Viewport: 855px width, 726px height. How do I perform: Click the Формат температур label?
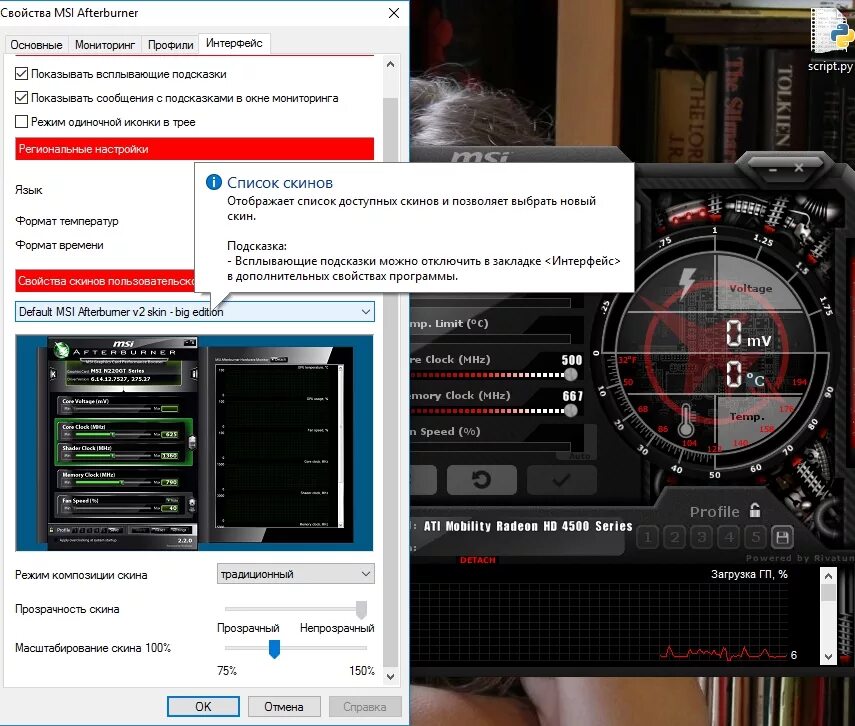[67, 221]
